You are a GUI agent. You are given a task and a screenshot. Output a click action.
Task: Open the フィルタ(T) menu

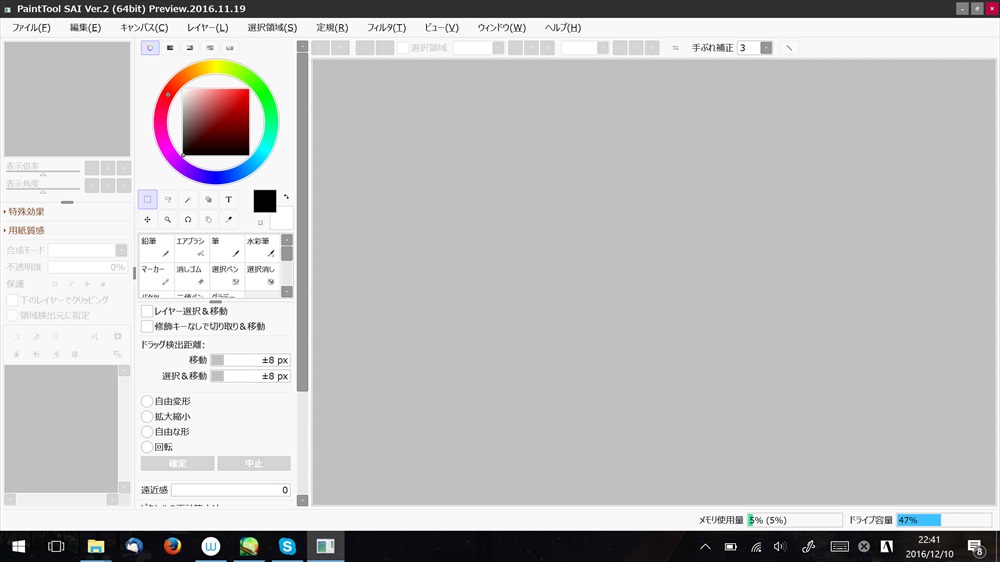coord(386,27)
